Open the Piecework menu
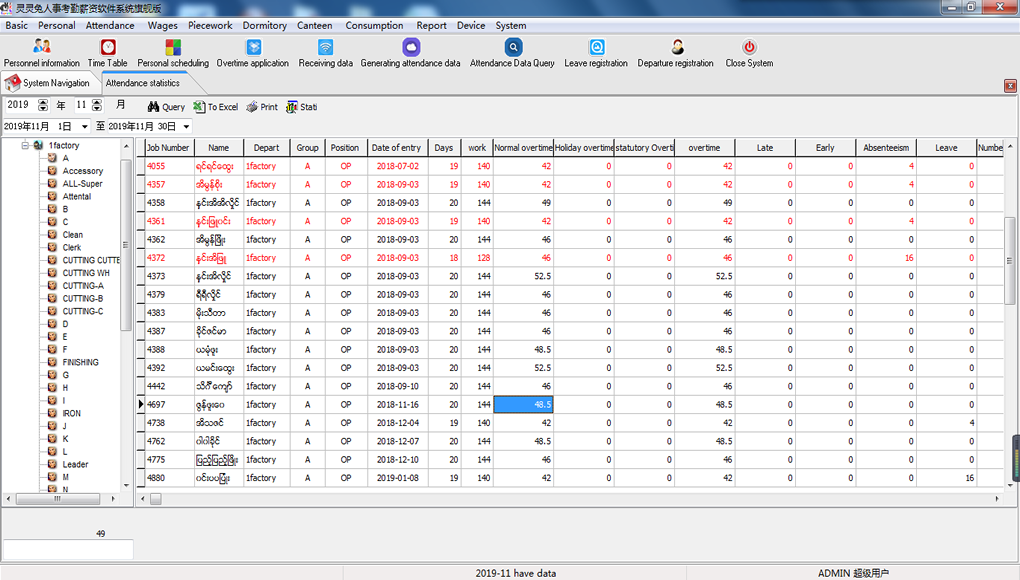The image size is (1020, 580). click(210, 25)
